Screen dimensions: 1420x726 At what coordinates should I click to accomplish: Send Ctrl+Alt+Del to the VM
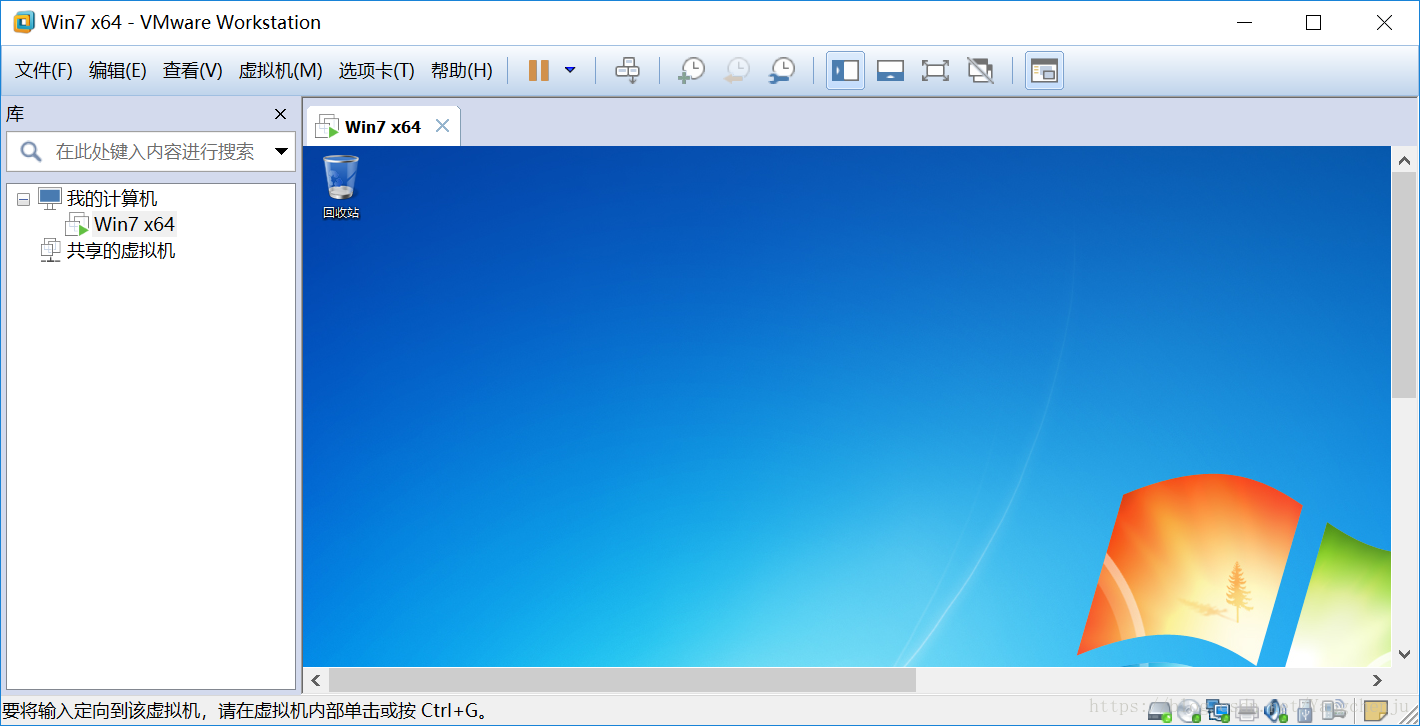click(628, 71)
